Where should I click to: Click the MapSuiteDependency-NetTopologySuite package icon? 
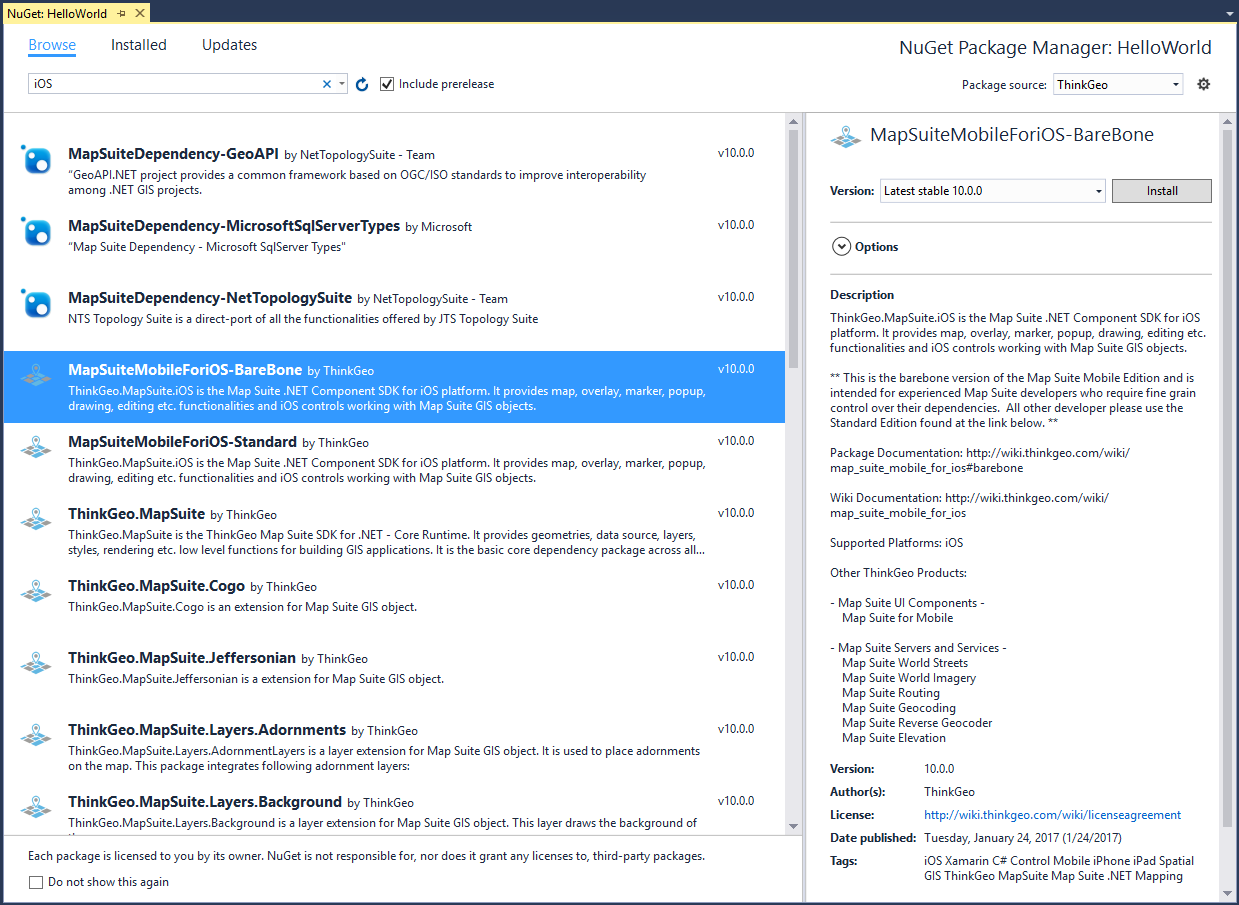coord(37,304)
